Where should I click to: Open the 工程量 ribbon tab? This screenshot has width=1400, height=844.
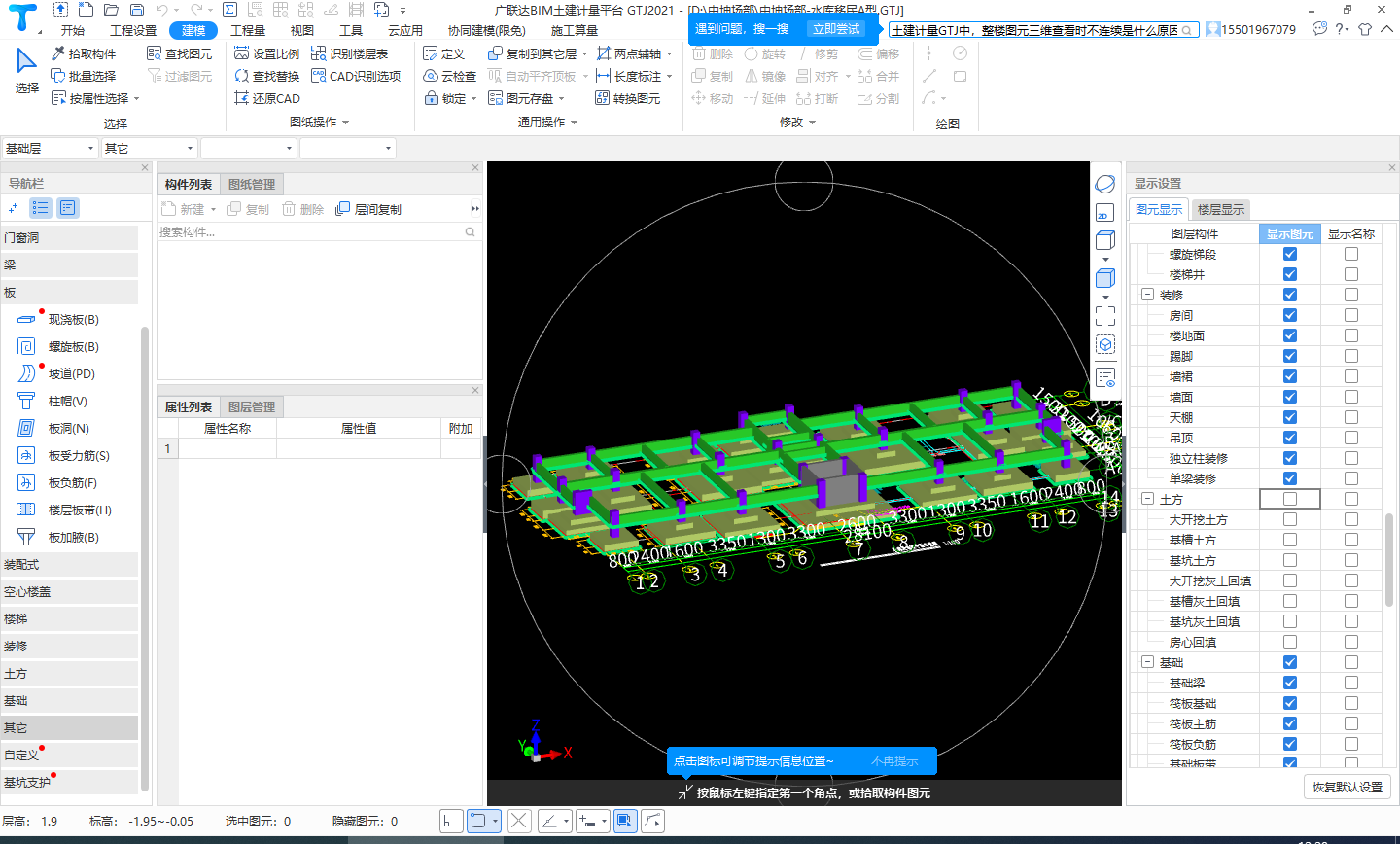[248, 30]
